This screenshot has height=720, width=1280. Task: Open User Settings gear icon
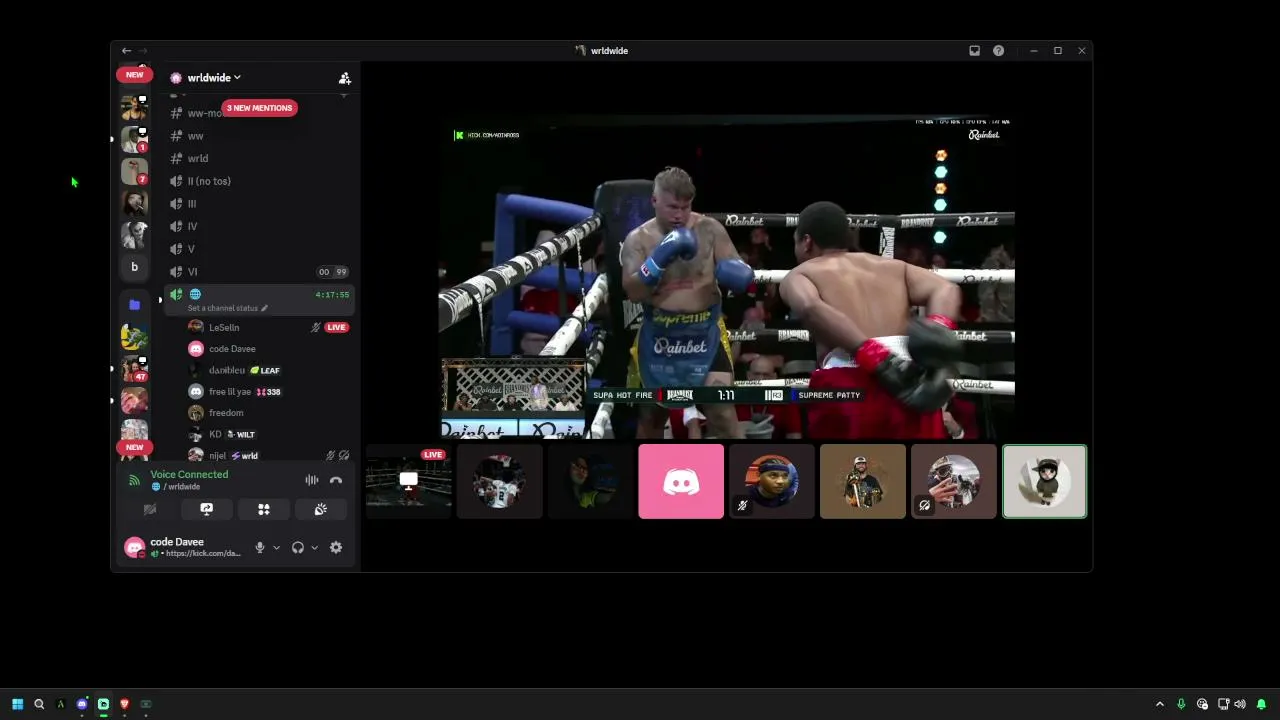point(336,547)
